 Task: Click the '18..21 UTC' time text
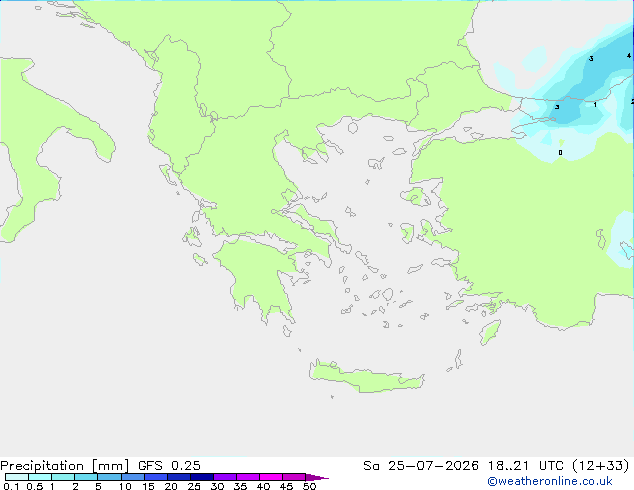[526, 466]
